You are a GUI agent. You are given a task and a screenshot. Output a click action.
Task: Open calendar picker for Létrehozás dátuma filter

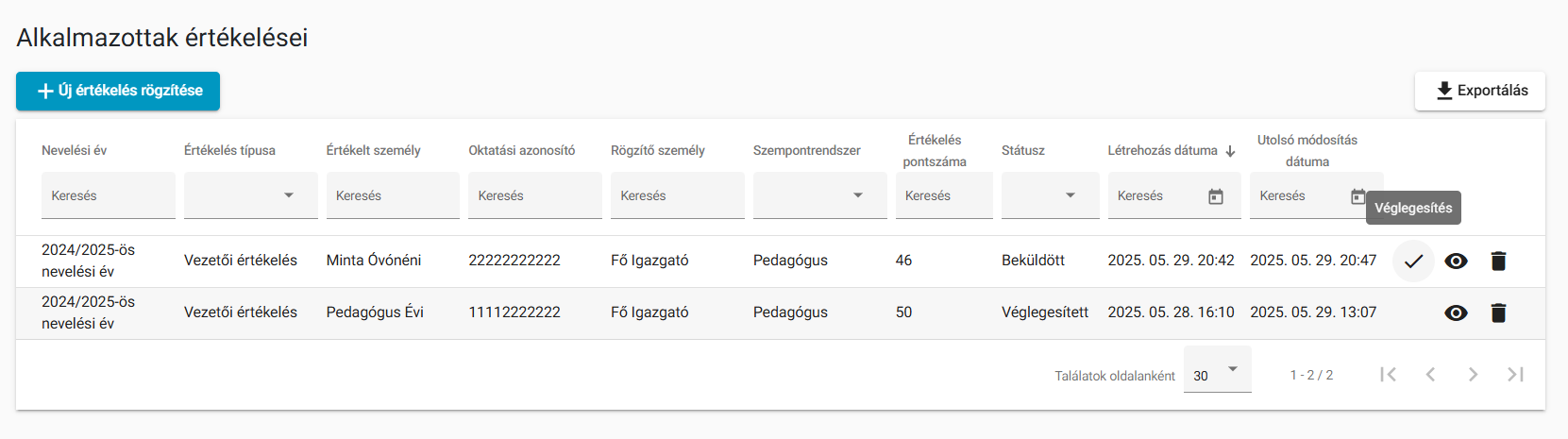1216,196
